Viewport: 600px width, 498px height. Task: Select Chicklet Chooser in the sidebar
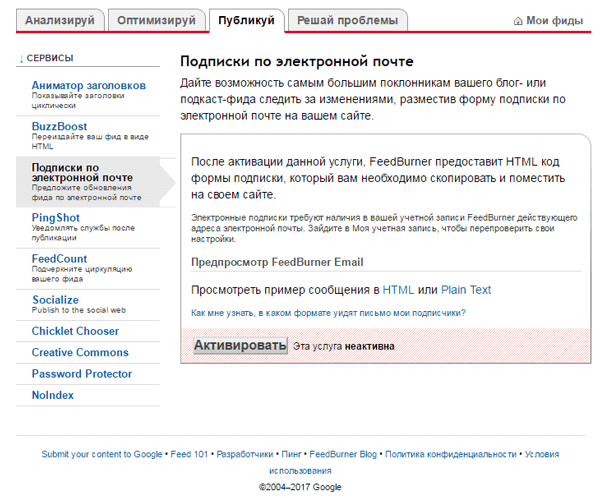[x=75, y=331]
